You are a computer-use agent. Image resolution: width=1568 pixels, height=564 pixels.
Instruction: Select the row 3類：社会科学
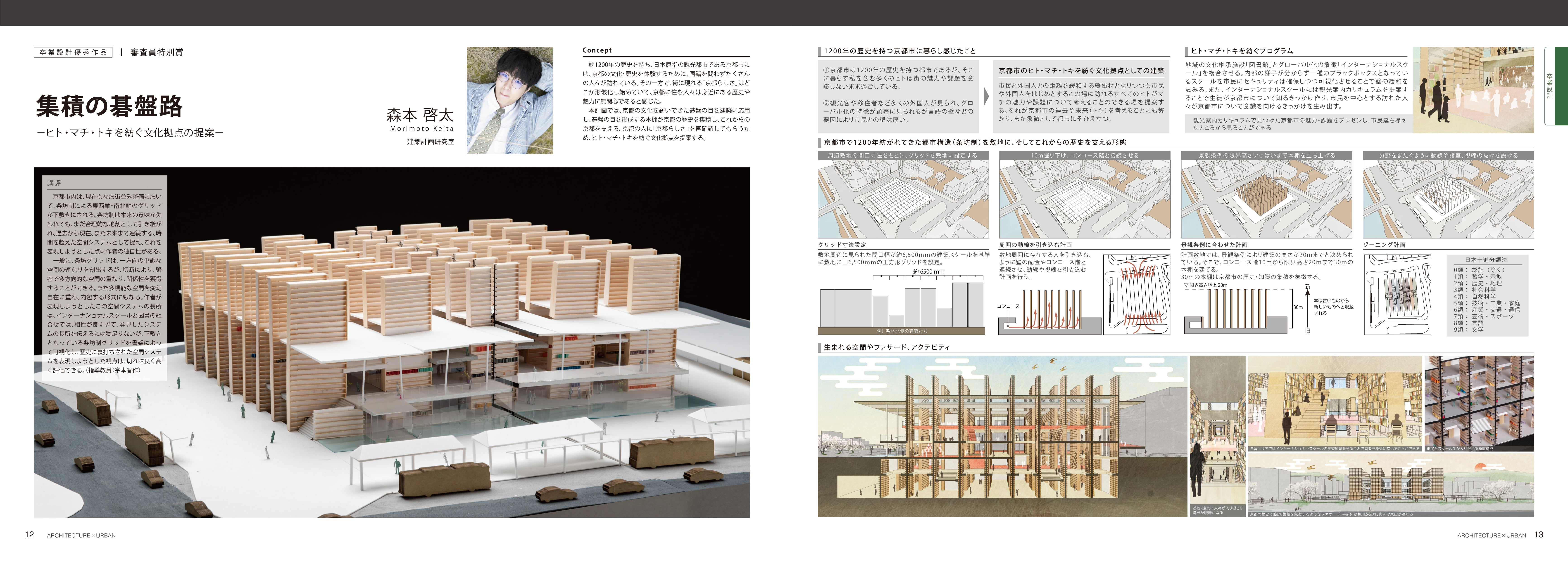1474,290
